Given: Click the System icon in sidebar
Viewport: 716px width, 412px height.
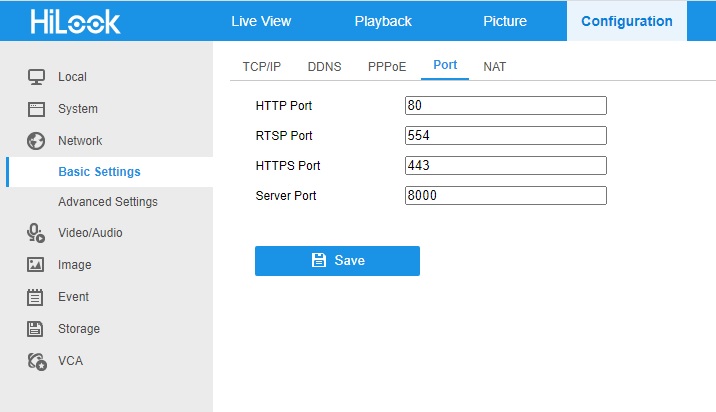Looking at the screenshot, I should pos(36,109).
